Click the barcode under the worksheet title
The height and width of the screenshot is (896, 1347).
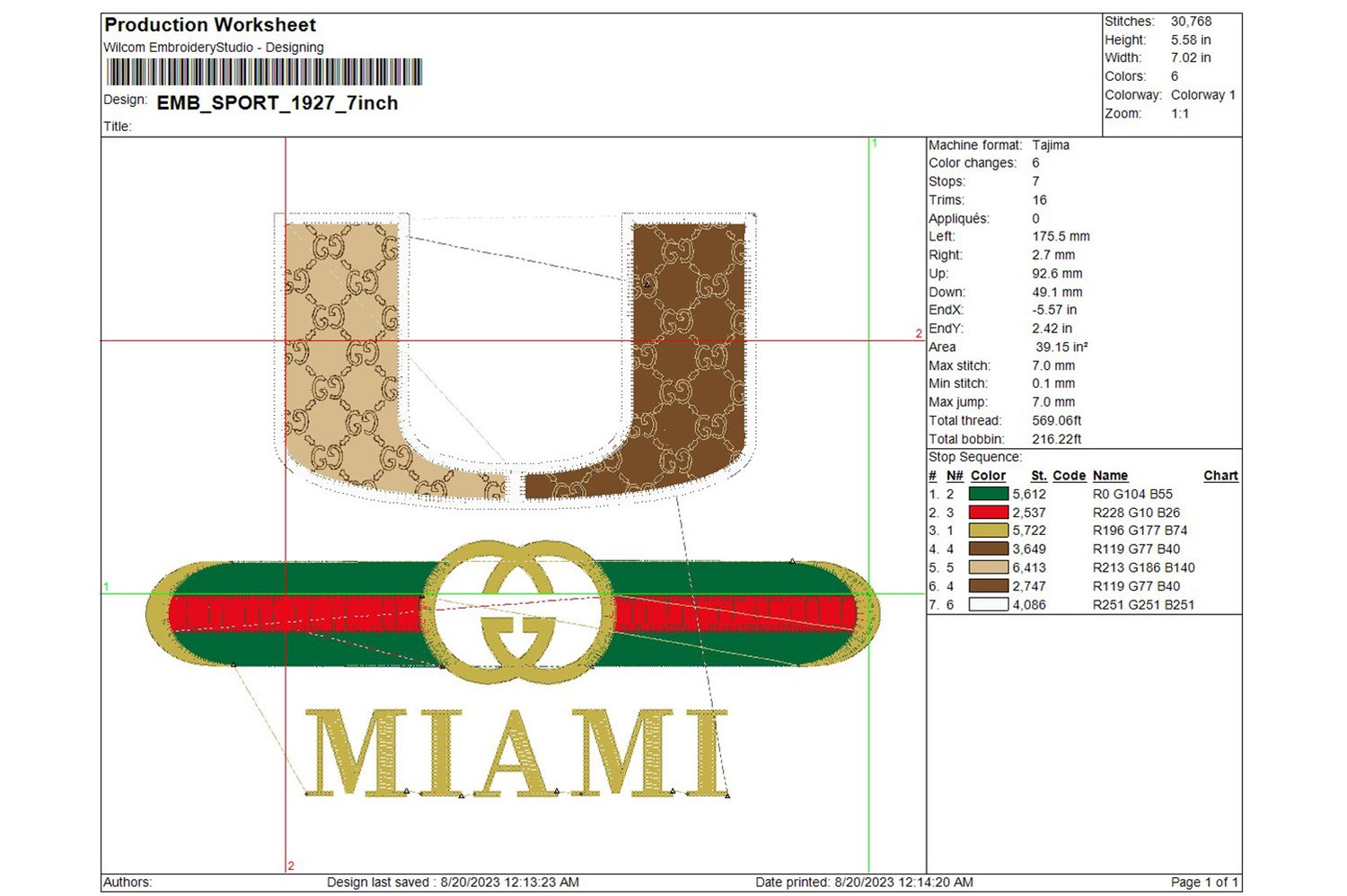(x=264, y=72)
